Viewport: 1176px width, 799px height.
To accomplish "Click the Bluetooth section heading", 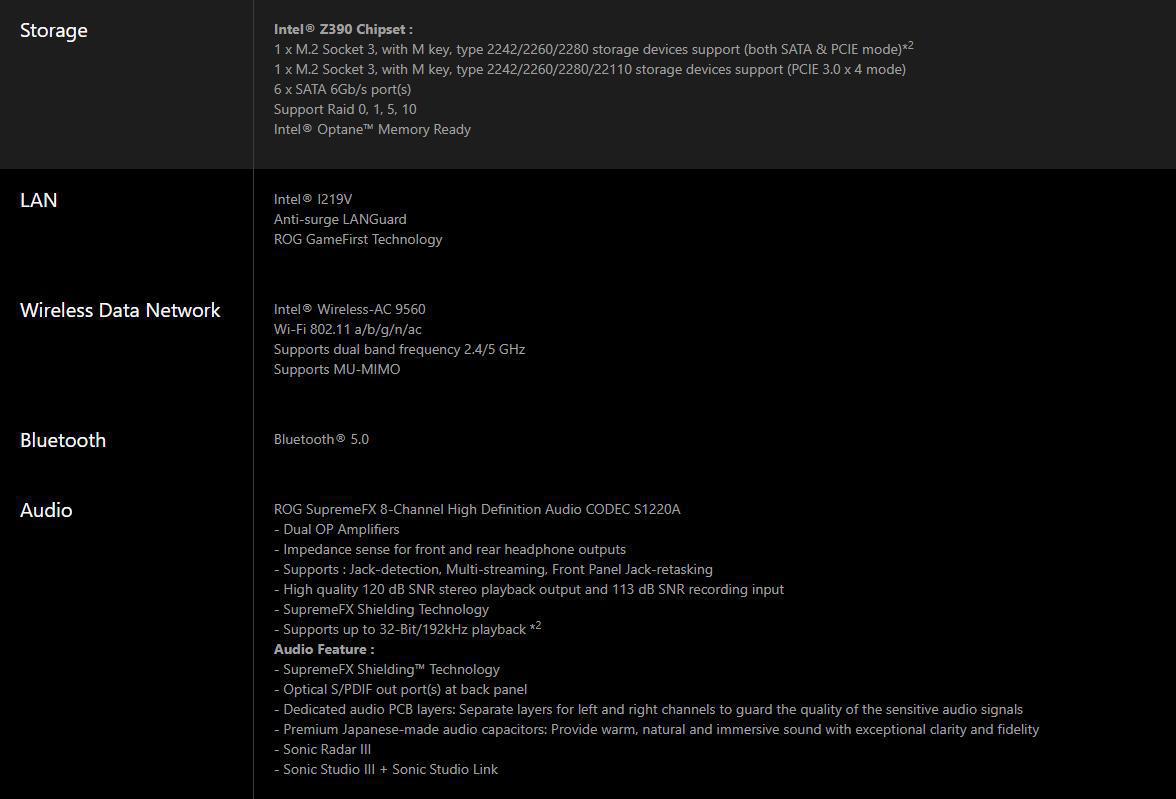I will tap(63, 440).
